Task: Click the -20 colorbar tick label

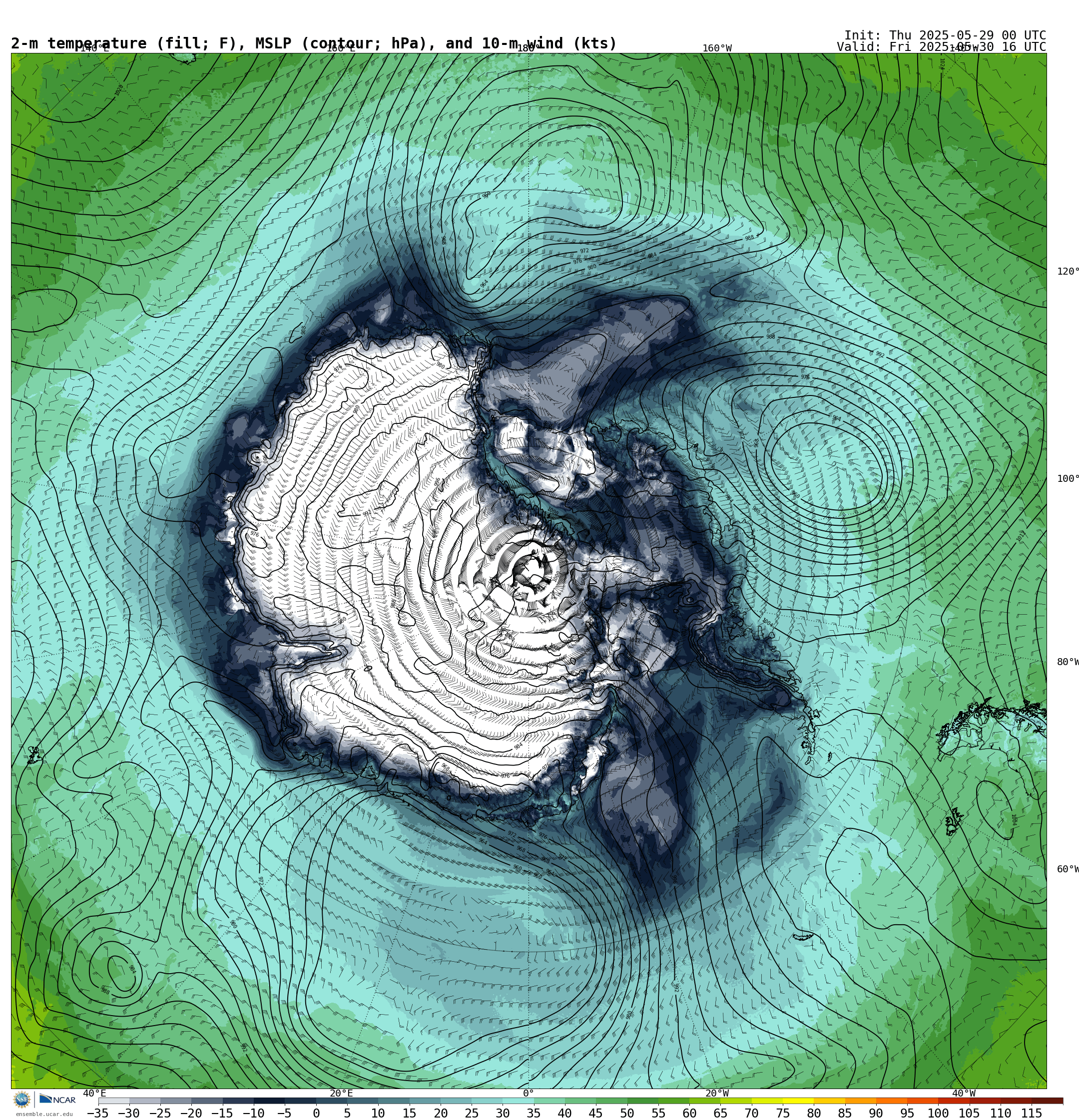Action: point(191,1113)
